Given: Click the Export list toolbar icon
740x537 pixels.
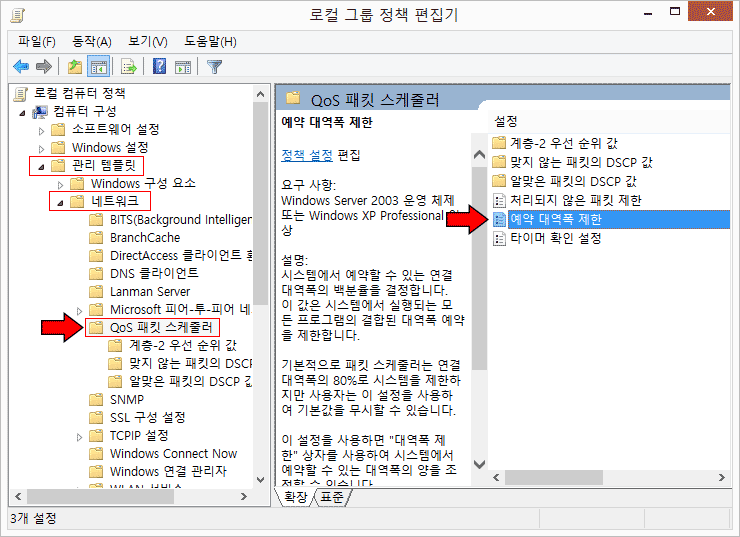Looking at the screenshot, I should pyautogui.click(x=128, y=67).
